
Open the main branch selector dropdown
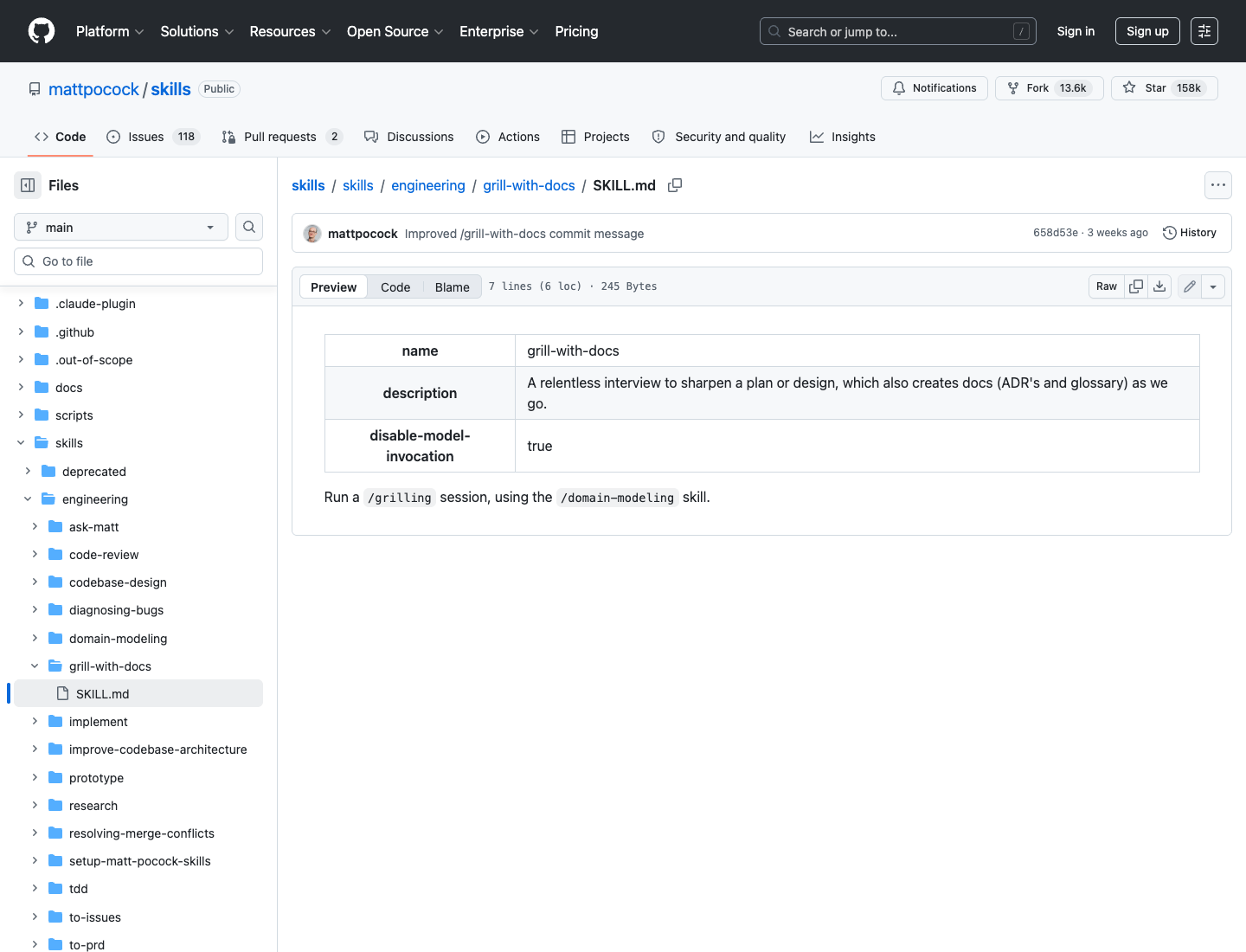(x=121, y=227)
